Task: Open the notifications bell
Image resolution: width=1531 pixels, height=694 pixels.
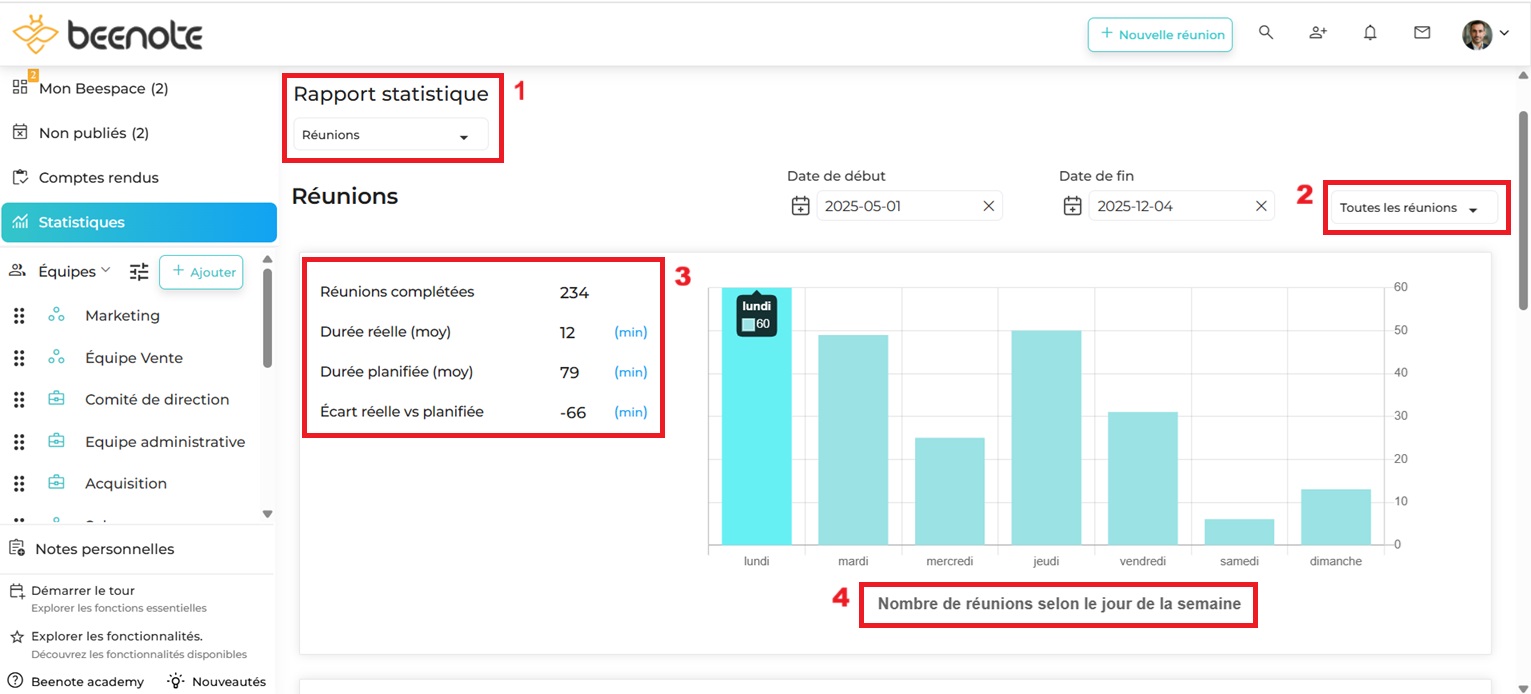Action: pyautogui.click(x=1370, y=33)
